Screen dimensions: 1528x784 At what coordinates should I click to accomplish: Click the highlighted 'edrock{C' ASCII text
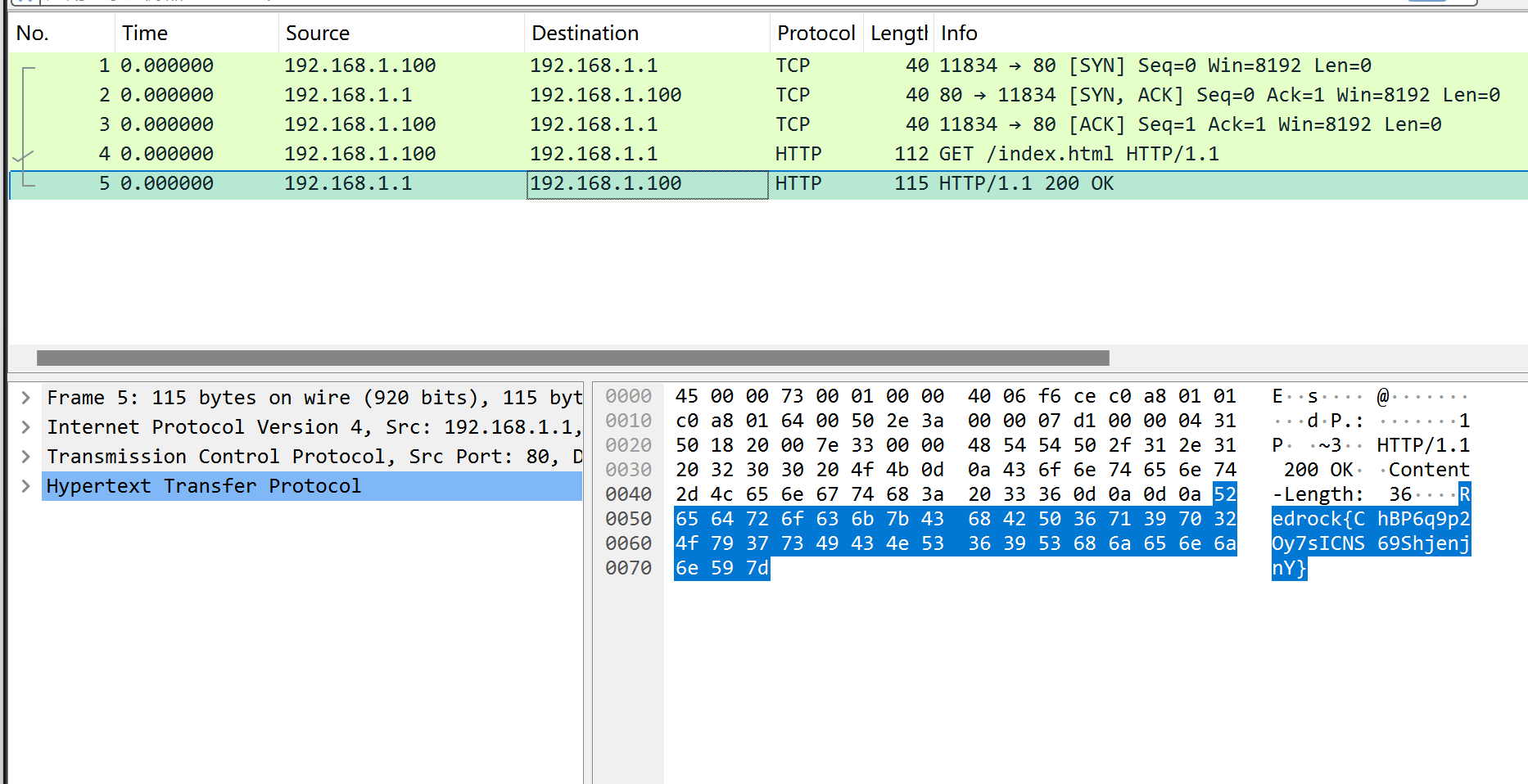point(1318,519)
